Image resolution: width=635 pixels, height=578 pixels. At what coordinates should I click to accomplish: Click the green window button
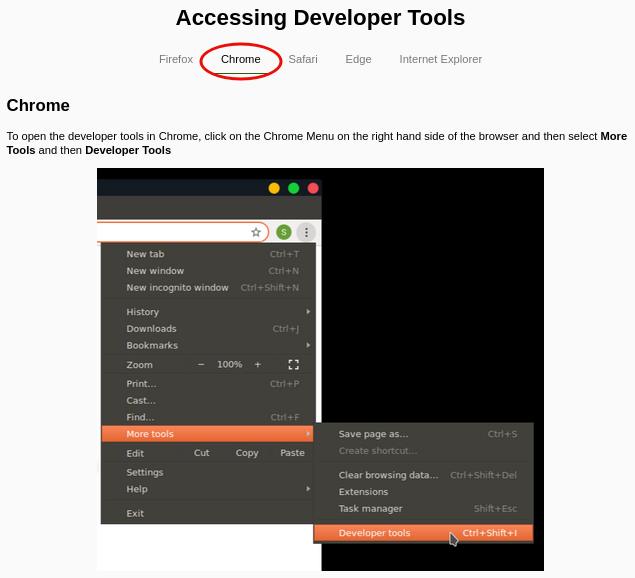(x=294, y=188)
